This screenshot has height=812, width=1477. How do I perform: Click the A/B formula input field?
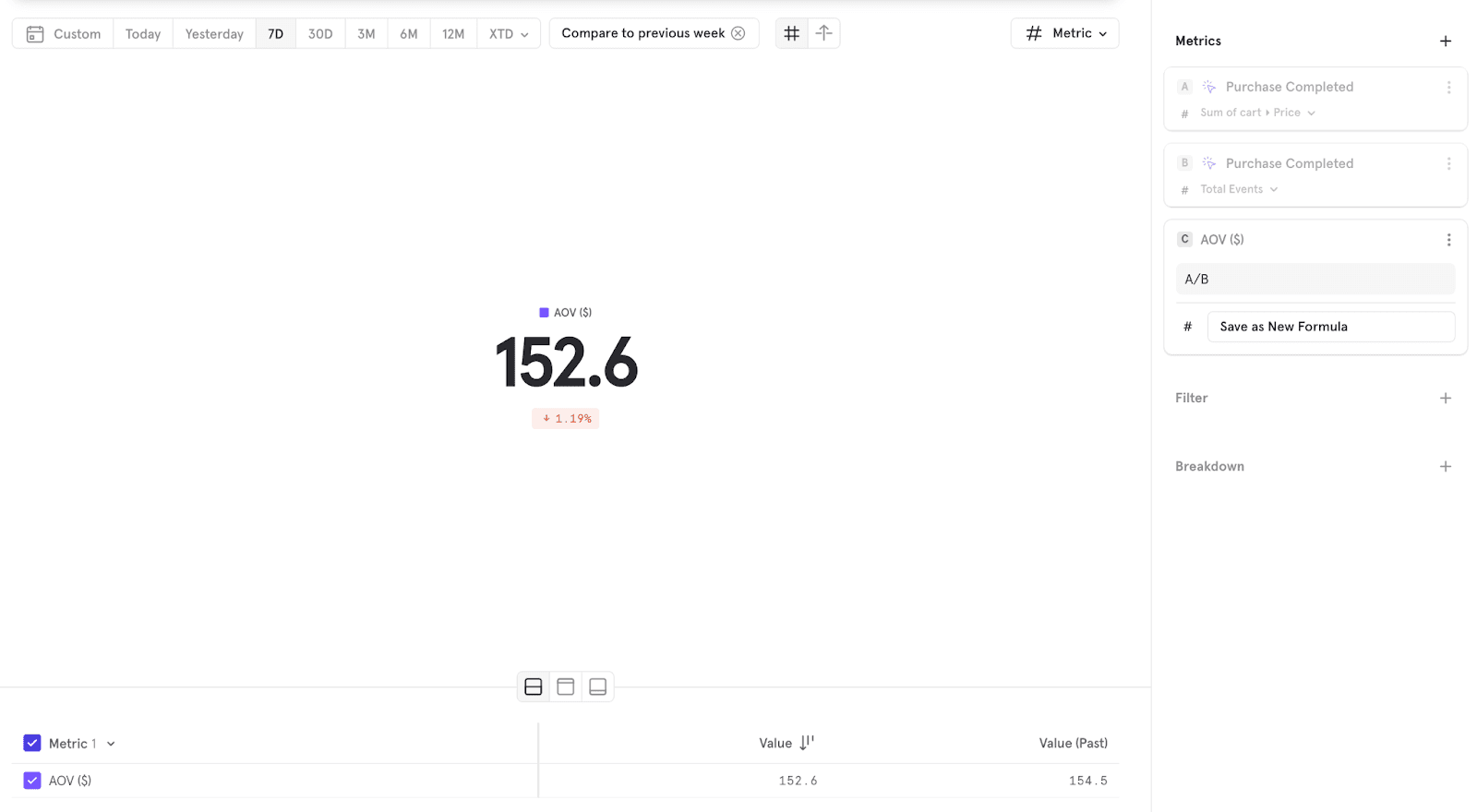(x=1315, y=279)
